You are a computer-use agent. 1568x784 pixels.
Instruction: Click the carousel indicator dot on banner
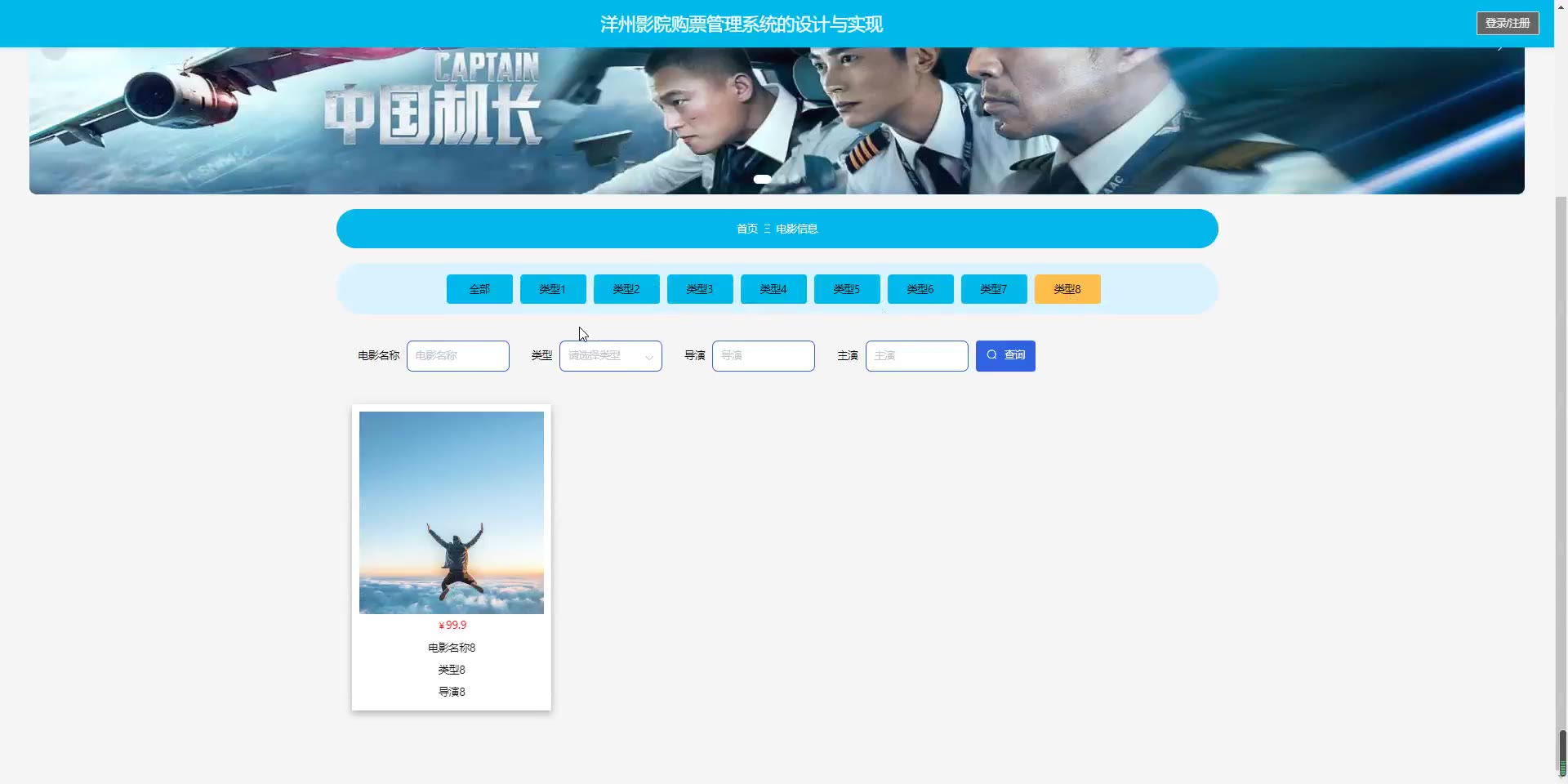point(763,179)
